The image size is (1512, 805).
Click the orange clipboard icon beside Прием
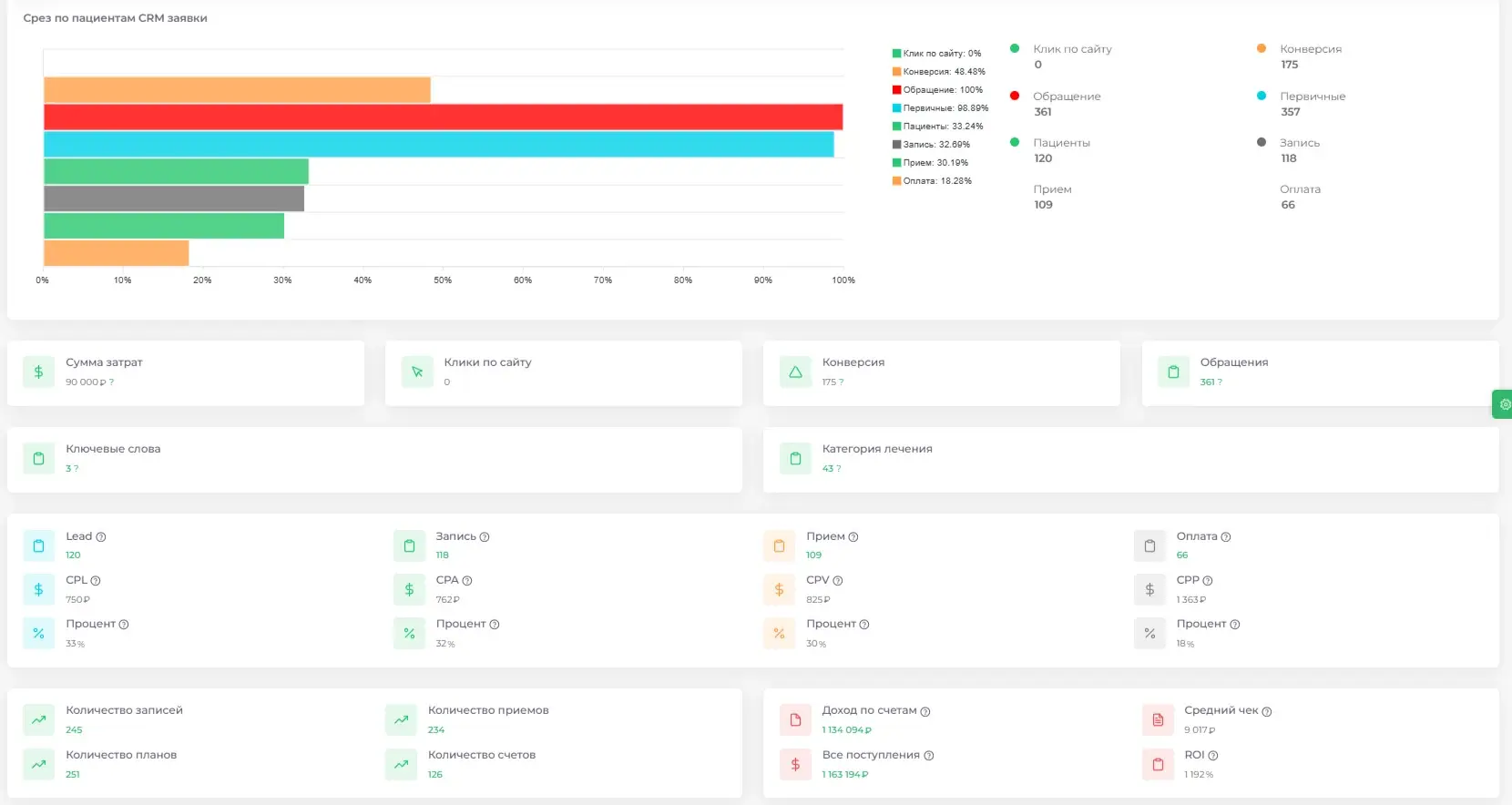pos(779,545)
